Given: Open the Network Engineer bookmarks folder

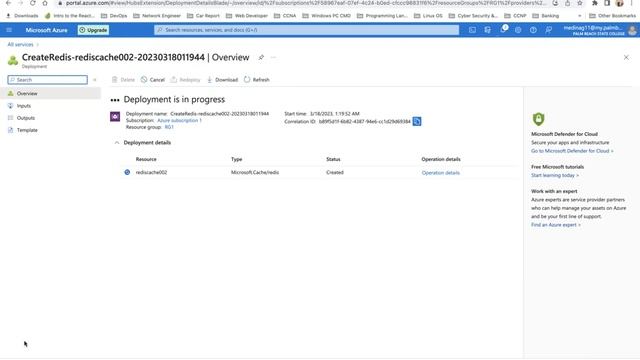Looking at the screenshot, I should tap(157, 16).
